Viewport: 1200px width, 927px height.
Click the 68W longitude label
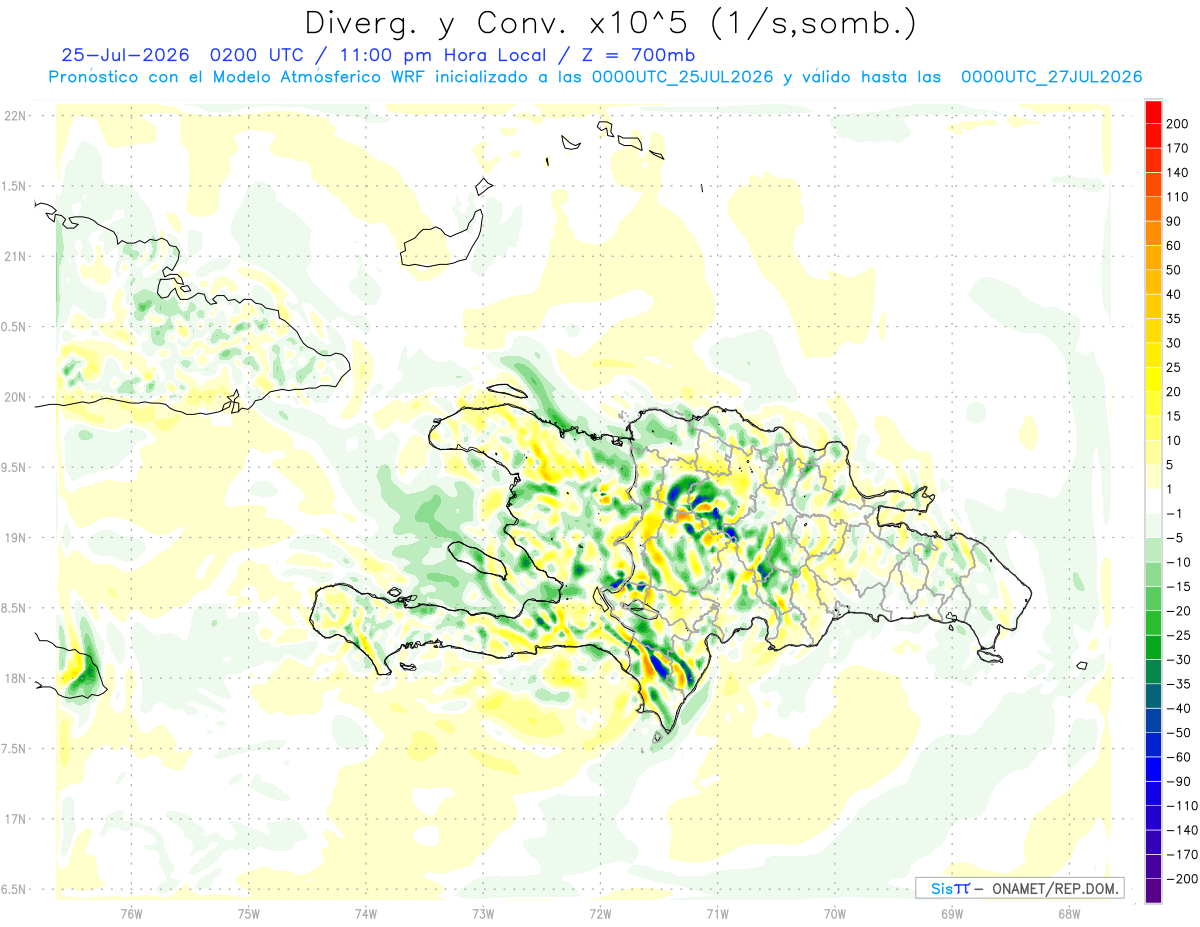1069,913
